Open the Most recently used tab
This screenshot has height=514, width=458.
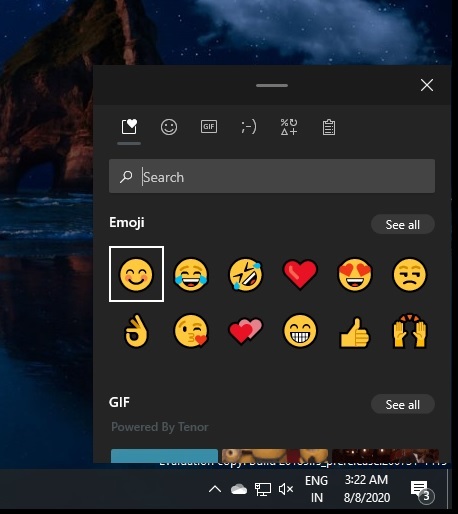[129, 127]
